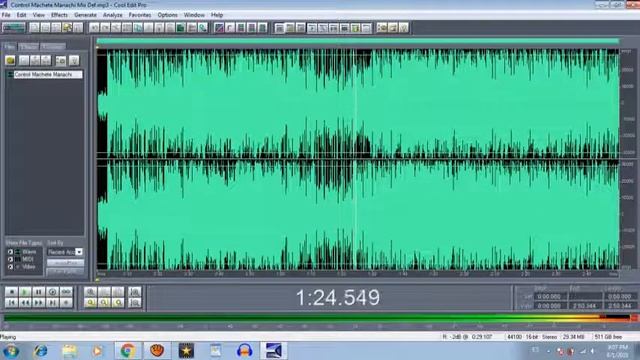Click the Rewind transport button
The width and height of the screenshot is (640, 360).
[25, 303]
